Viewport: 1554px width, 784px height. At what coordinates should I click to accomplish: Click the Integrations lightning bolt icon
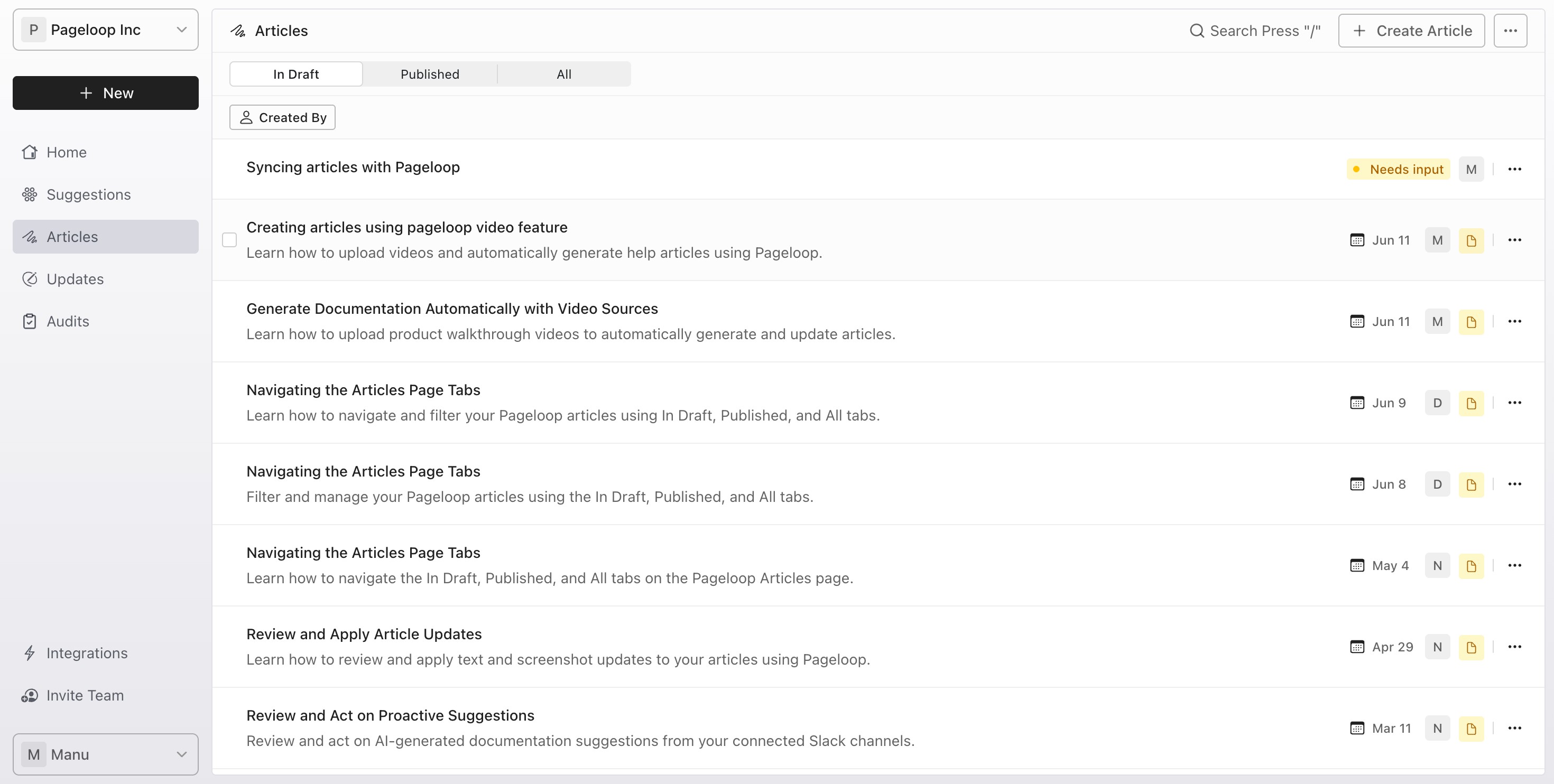click(x=30, y=652)
